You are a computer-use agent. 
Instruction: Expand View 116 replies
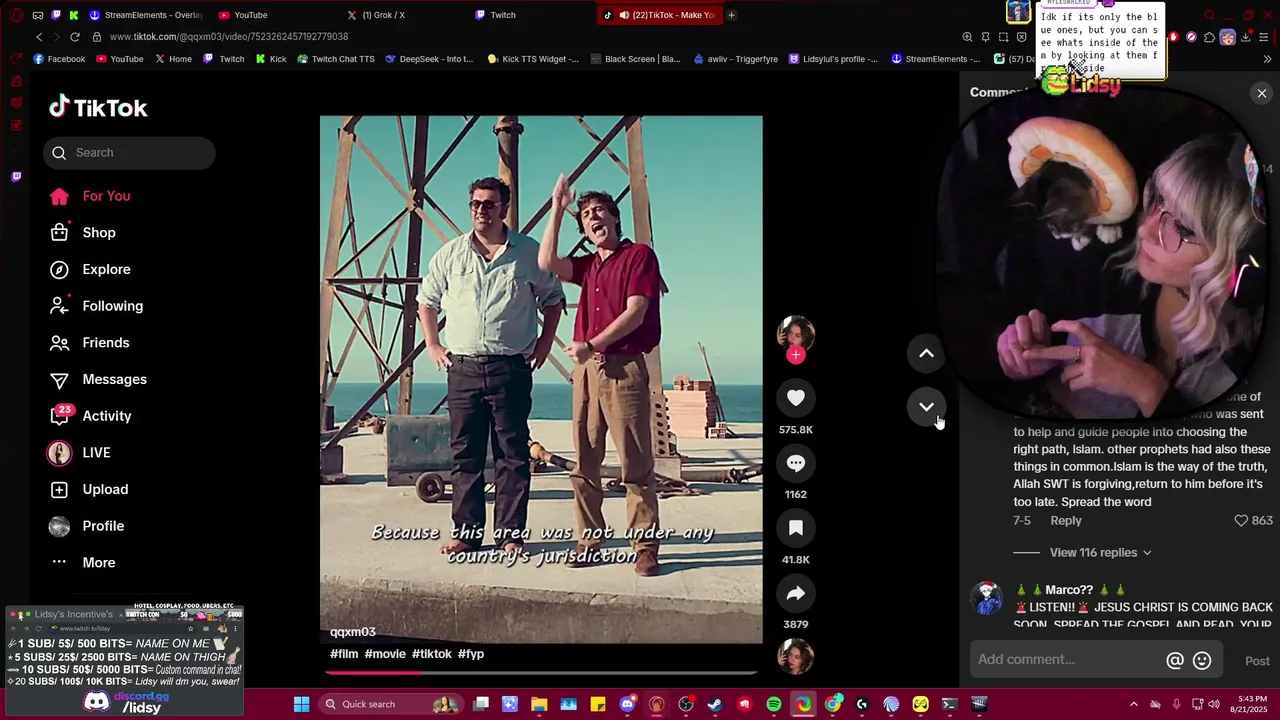1100,552
